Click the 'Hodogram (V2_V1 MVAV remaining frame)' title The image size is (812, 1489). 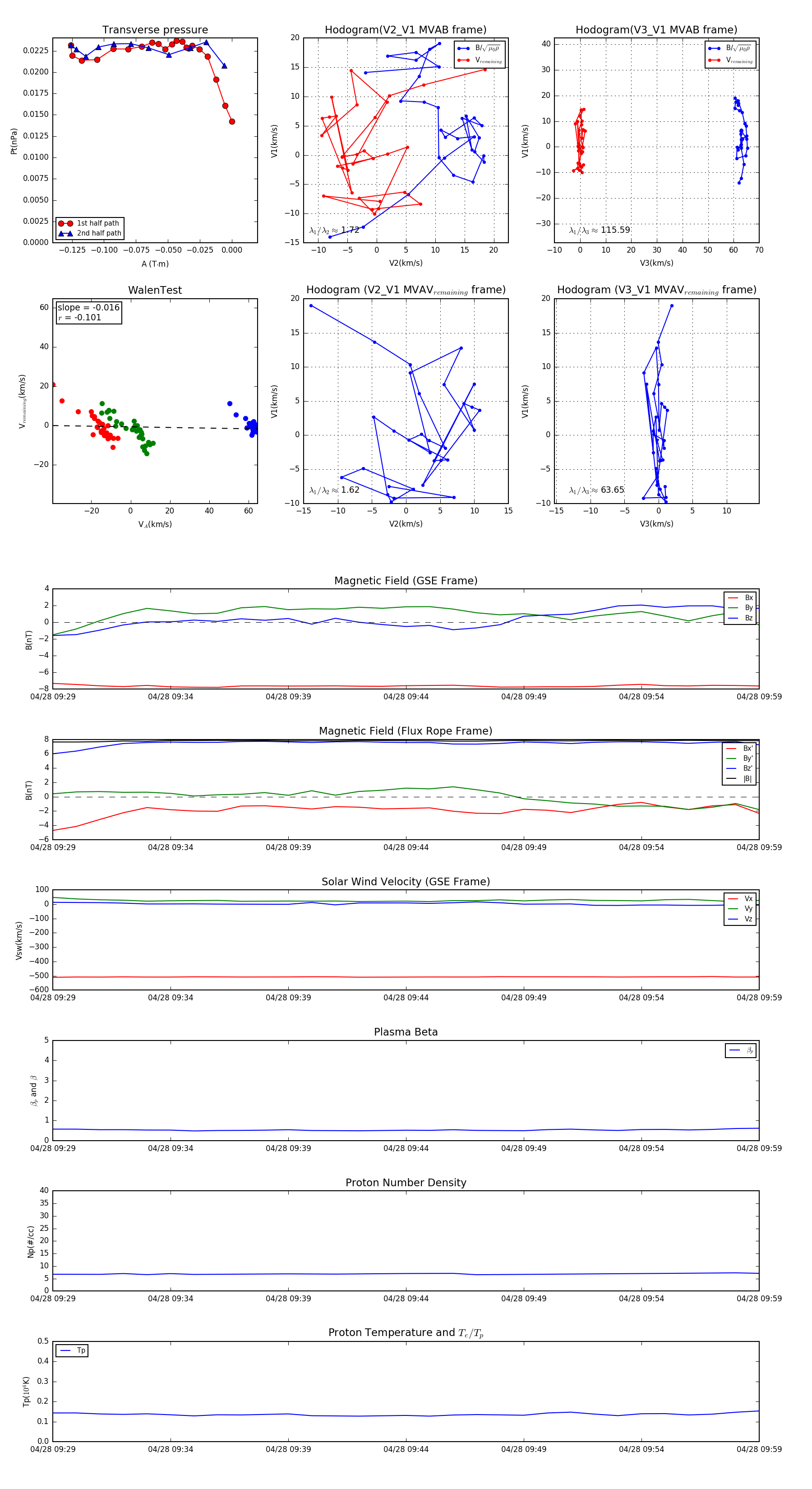point(406,290)
